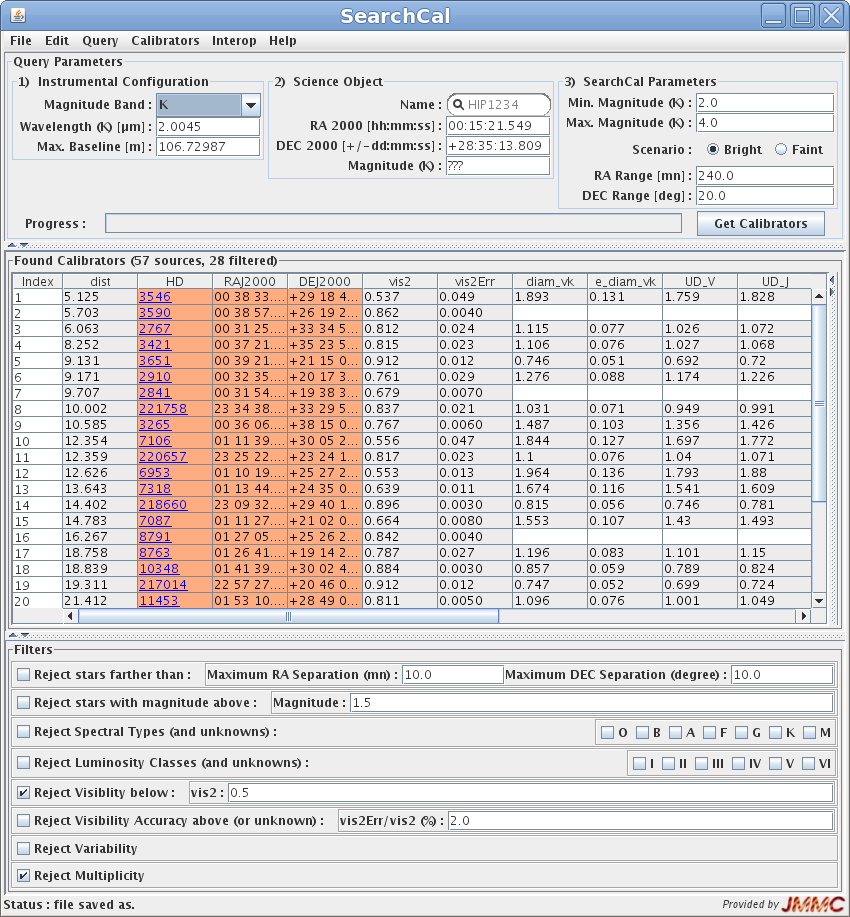850x917 pixels.
Task: Click the vis2 column header
Action: (400, 281)
